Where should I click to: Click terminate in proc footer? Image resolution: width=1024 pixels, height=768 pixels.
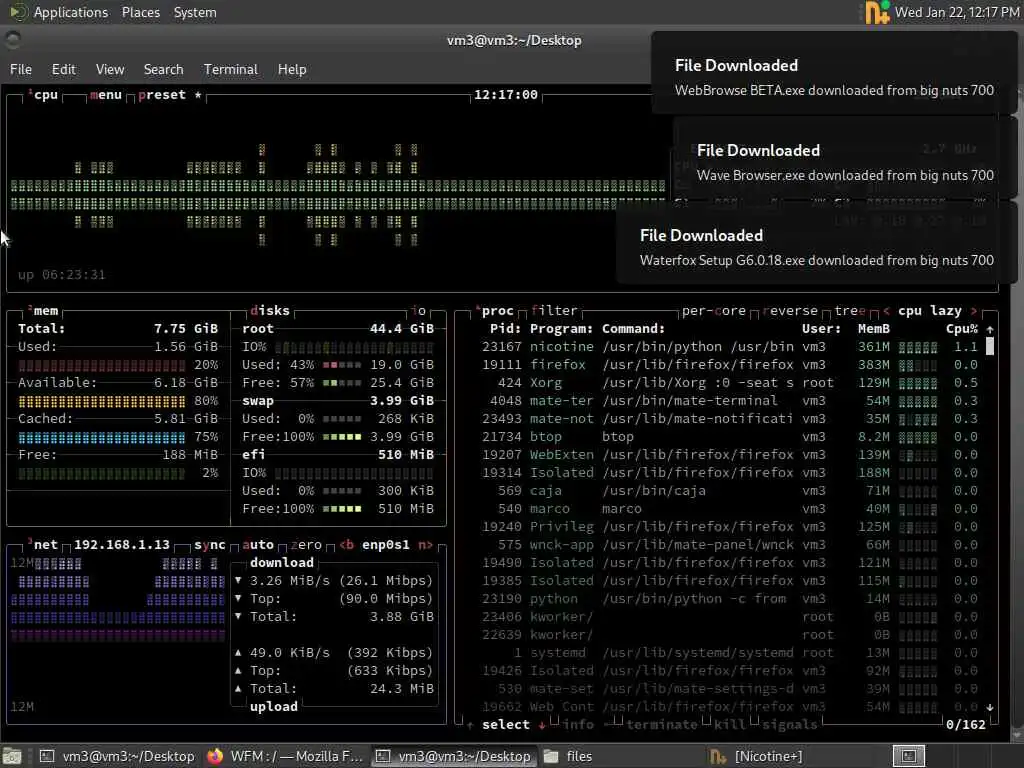(663, 725)
